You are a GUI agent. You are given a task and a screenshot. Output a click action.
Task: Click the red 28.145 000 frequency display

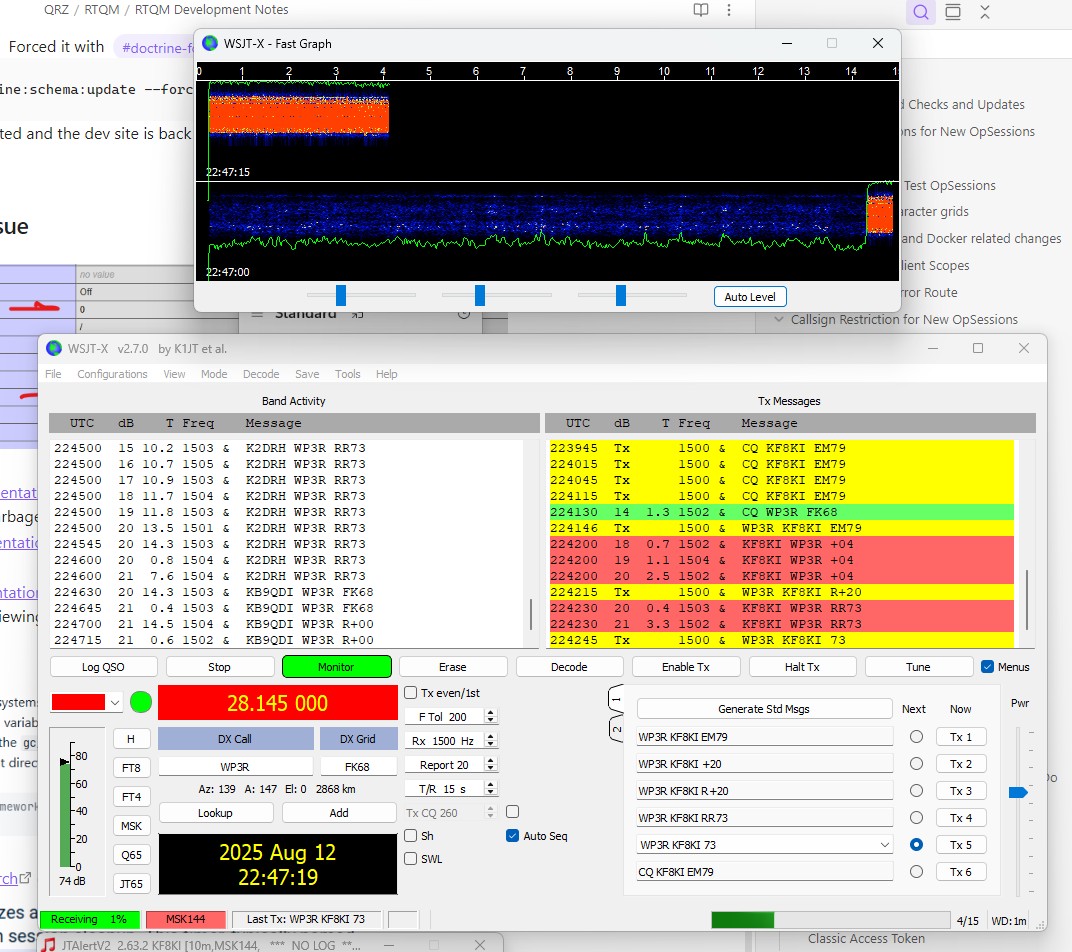[x=278, y=703]
